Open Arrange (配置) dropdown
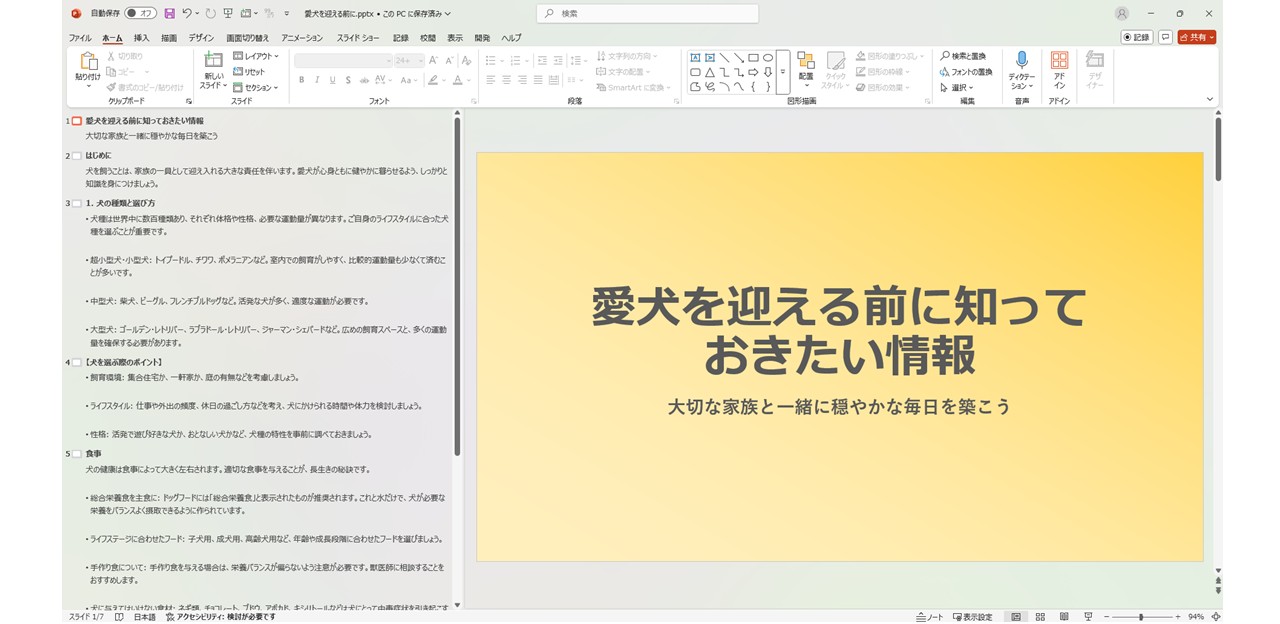Screen dimensions: 1280x624 [806, 70]
